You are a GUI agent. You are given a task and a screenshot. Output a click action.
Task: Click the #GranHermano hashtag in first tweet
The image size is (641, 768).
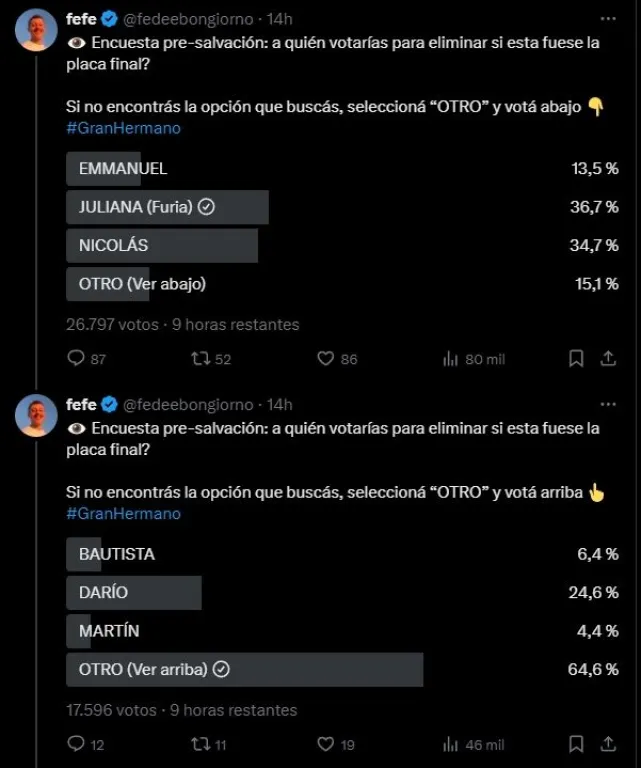click(123, 128)
